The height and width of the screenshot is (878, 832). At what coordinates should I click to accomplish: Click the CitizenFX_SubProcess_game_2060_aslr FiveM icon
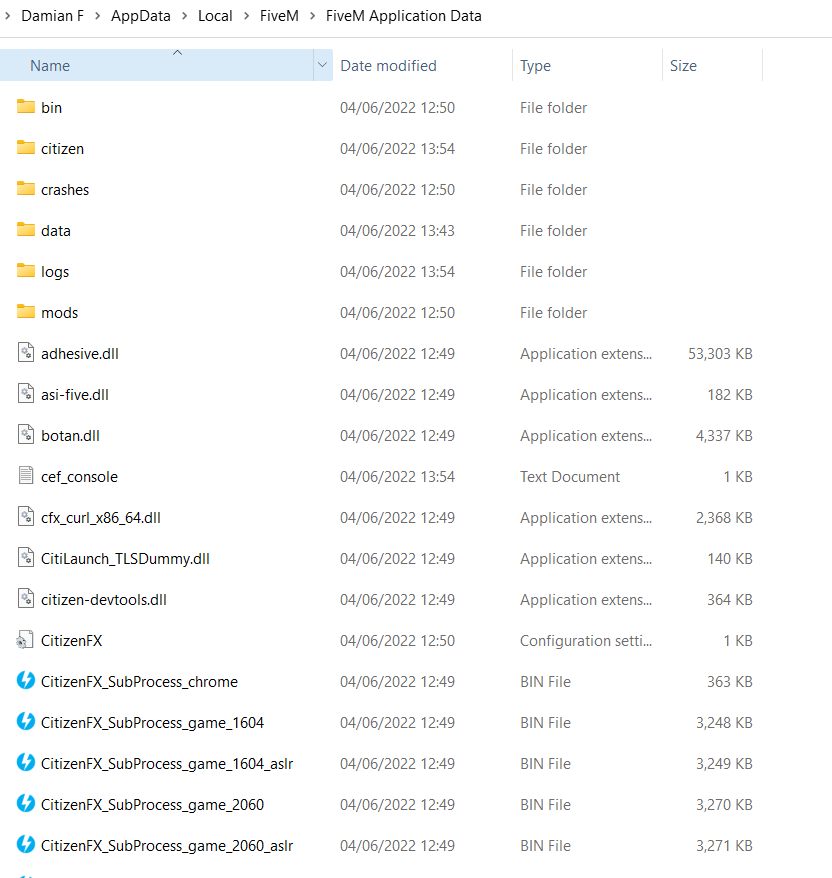click(x=26, y=844)
